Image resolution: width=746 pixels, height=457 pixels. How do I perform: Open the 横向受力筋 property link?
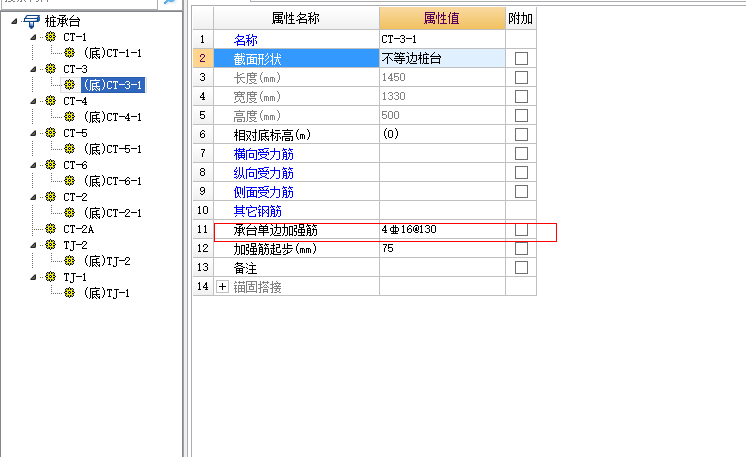point(264,154)
